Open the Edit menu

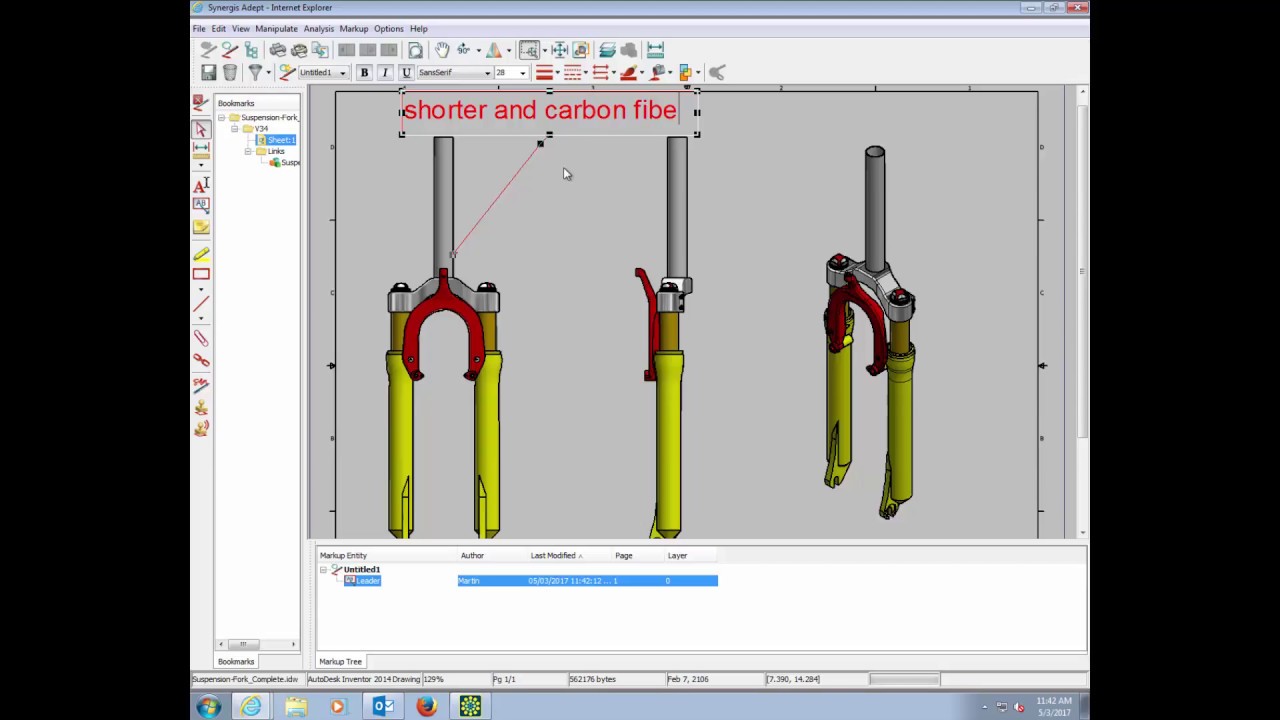tap(218, 28)
